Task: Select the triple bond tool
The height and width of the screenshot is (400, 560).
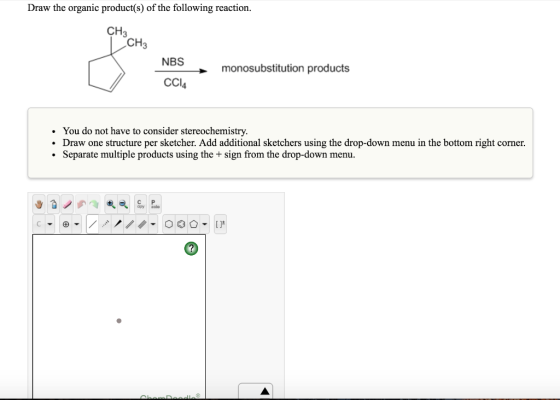Action: (142, 224)
